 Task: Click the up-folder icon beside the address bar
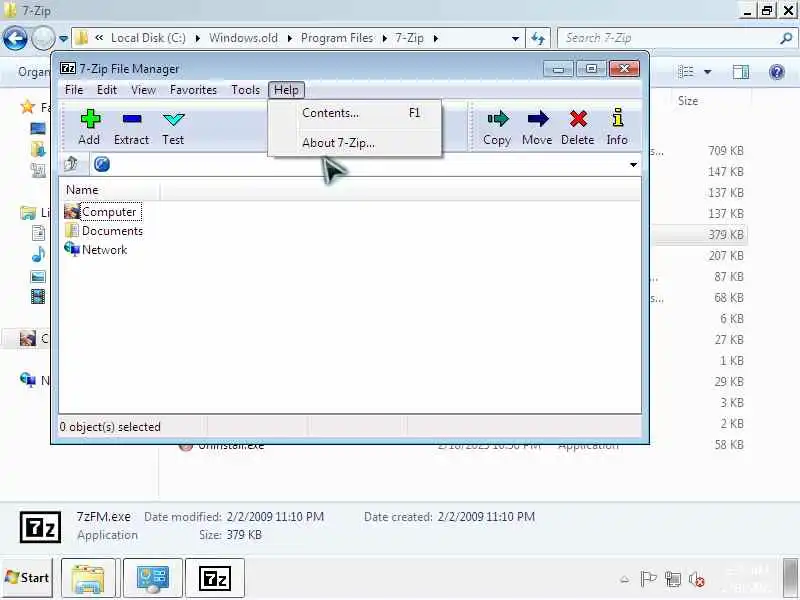point(71,164)
